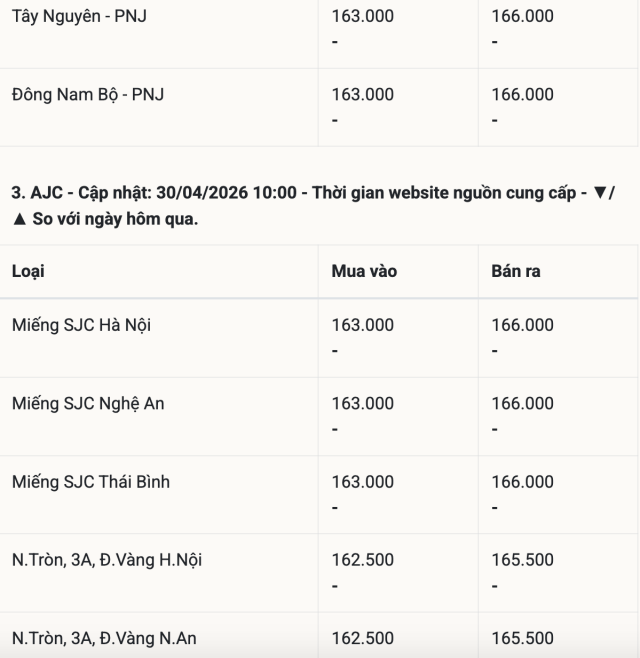The width and height of the screenshot is (640, 658).
Task: Click Đ.Vàng N.An sell price 165.500
Action: coord(522,638)
